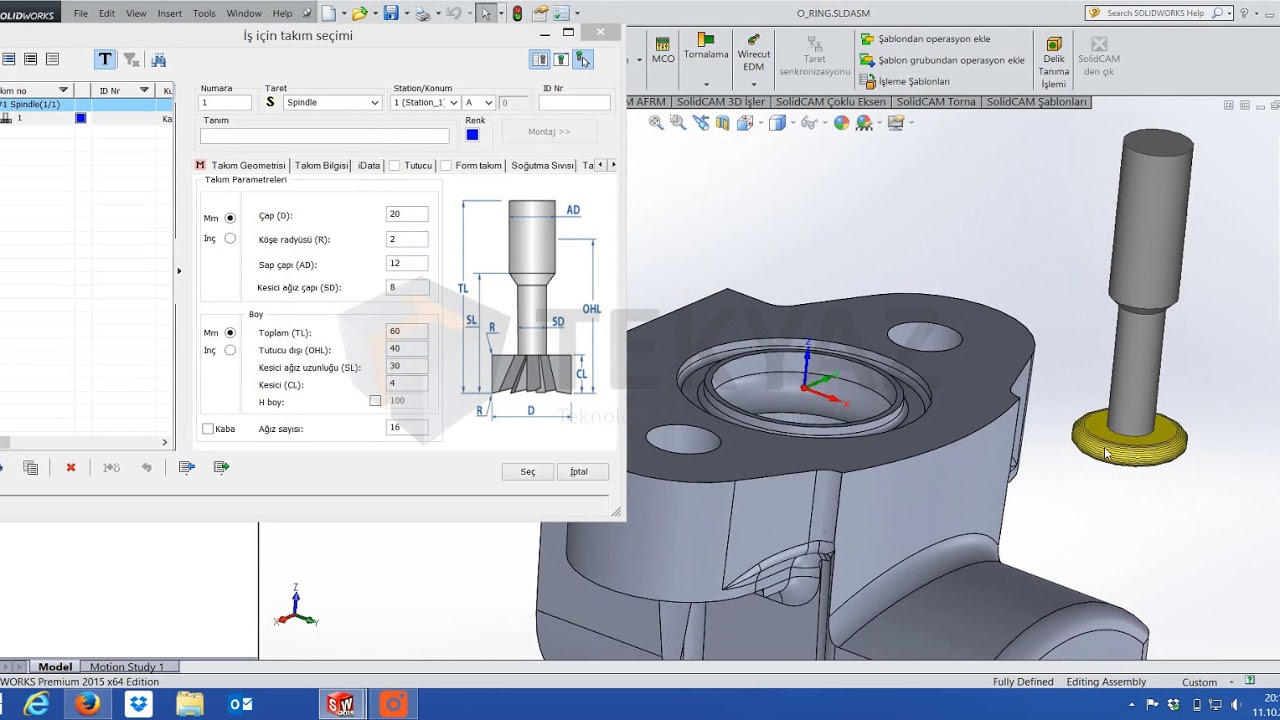The width and height of the screenshot is (1280, 720).
Task: Click the T tool type filter icon
Action: click(x=105, y=59)
